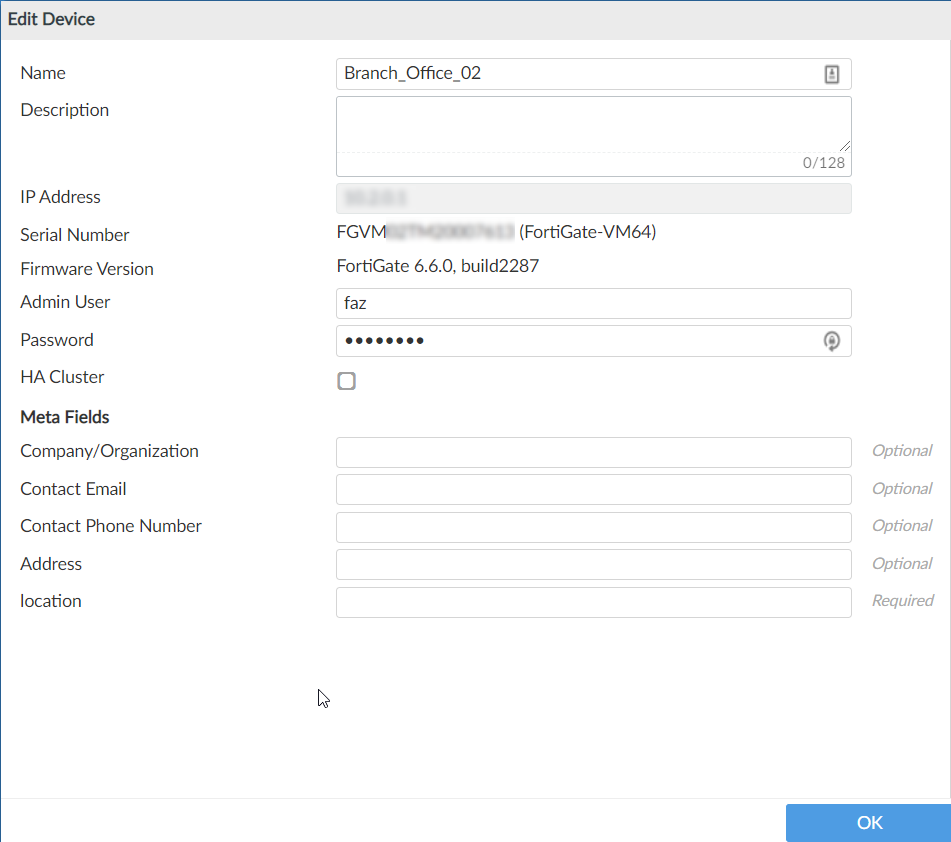Focus the Contact Phone Number field
Screen dimensions: 951x842
click(x=593, y=527)
